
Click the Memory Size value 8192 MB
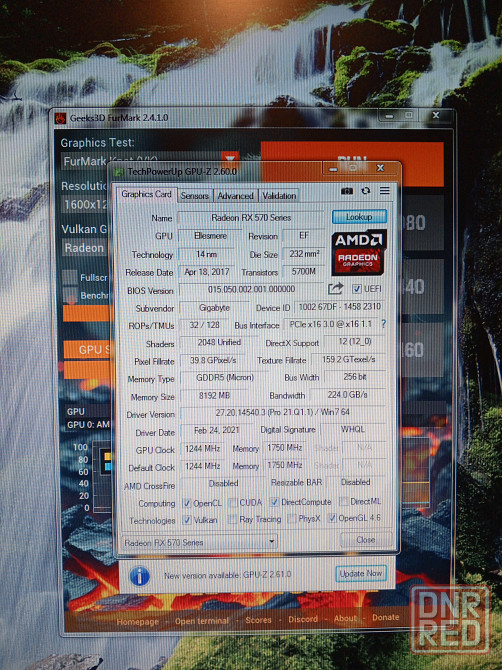(x=214, y=396)
